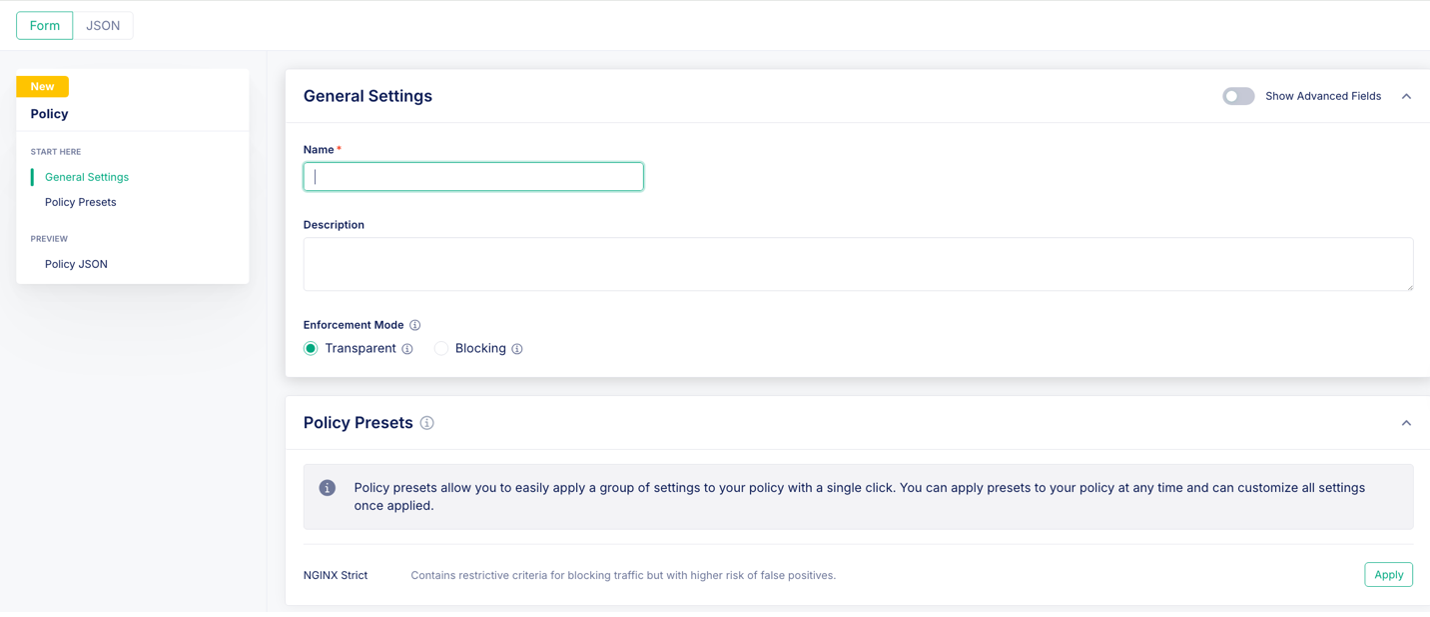Select the Blocking enforcement mode
This screenshot has height=617, width=1430.
(441, 349)
